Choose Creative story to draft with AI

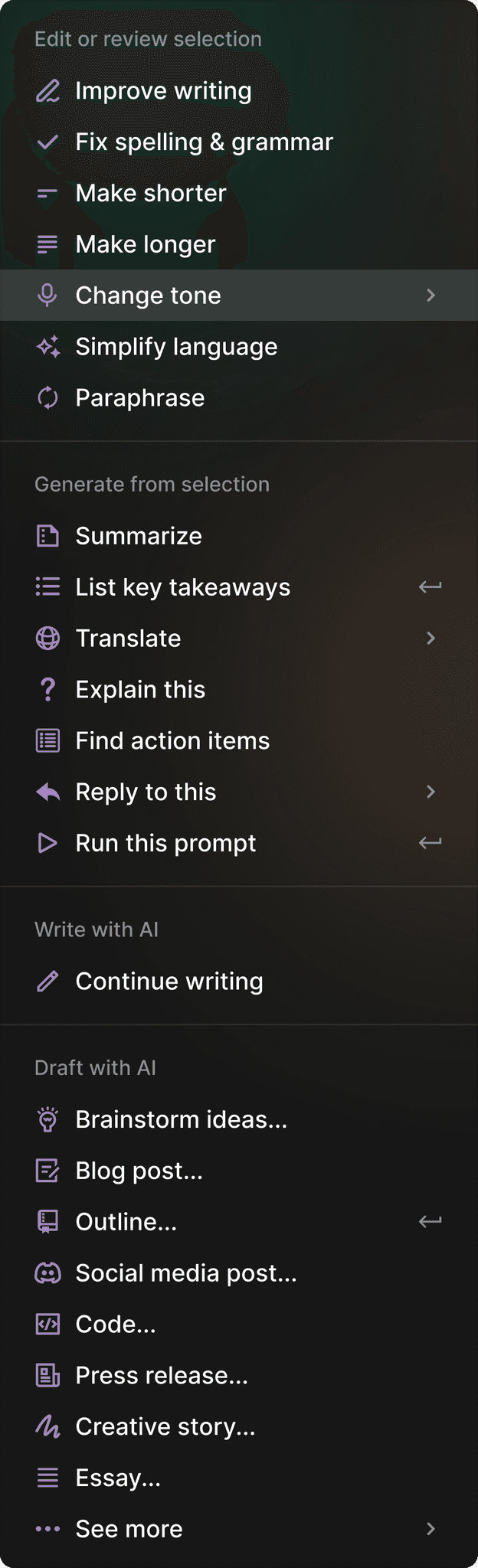point(165,1426)
